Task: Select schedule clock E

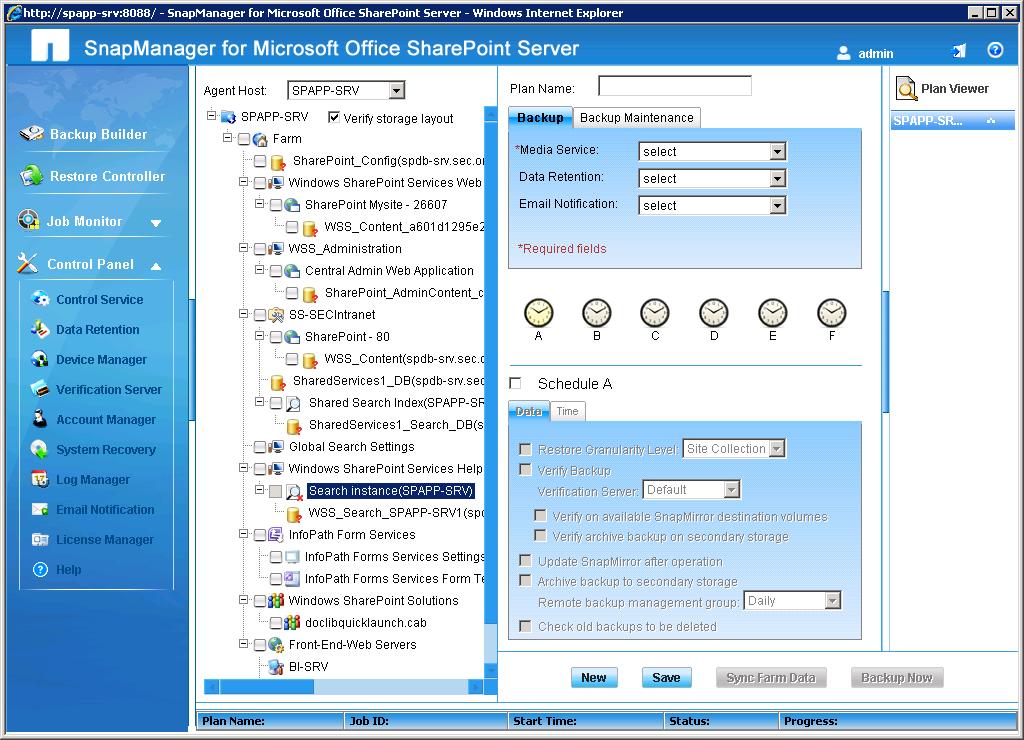Action: tap(773, 313)
